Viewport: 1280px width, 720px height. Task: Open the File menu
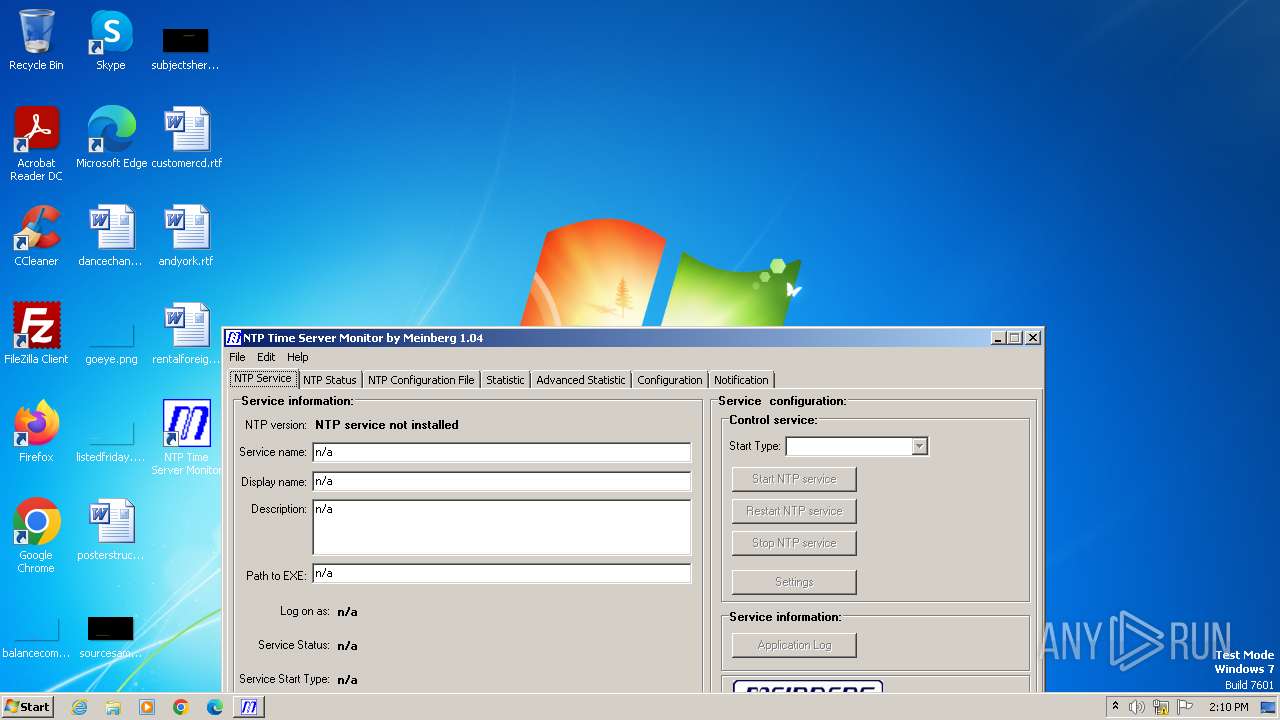[x=237, y=357]
